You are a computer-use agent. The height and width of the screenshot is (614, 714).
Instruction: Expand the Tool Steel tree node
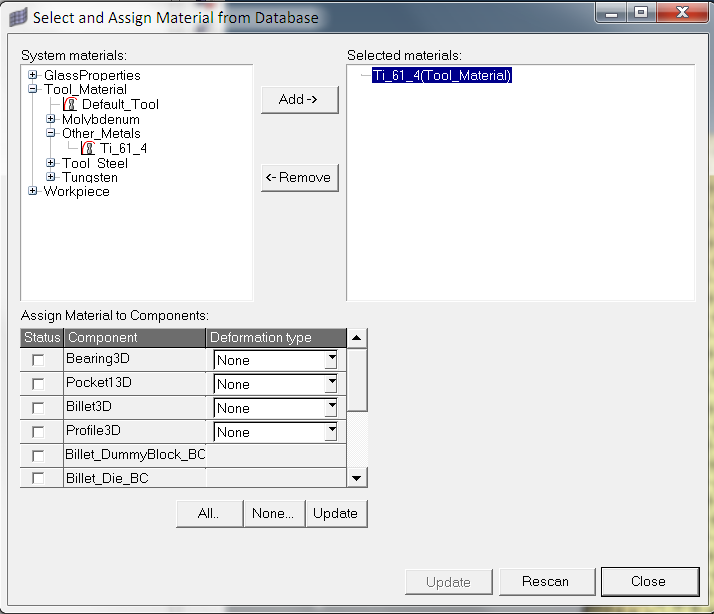[x=51, y=163]
